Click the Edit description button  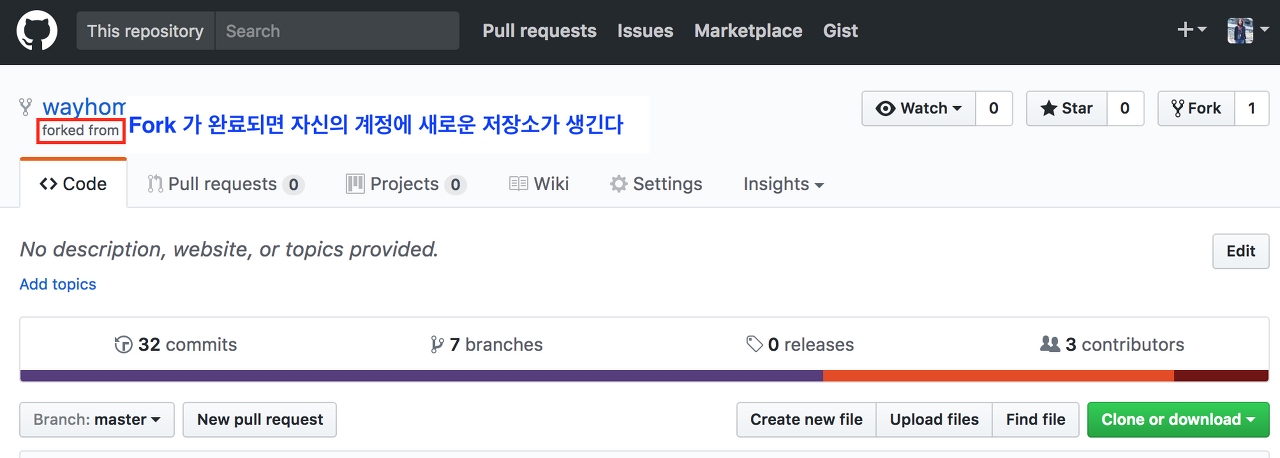point(1241,251)
